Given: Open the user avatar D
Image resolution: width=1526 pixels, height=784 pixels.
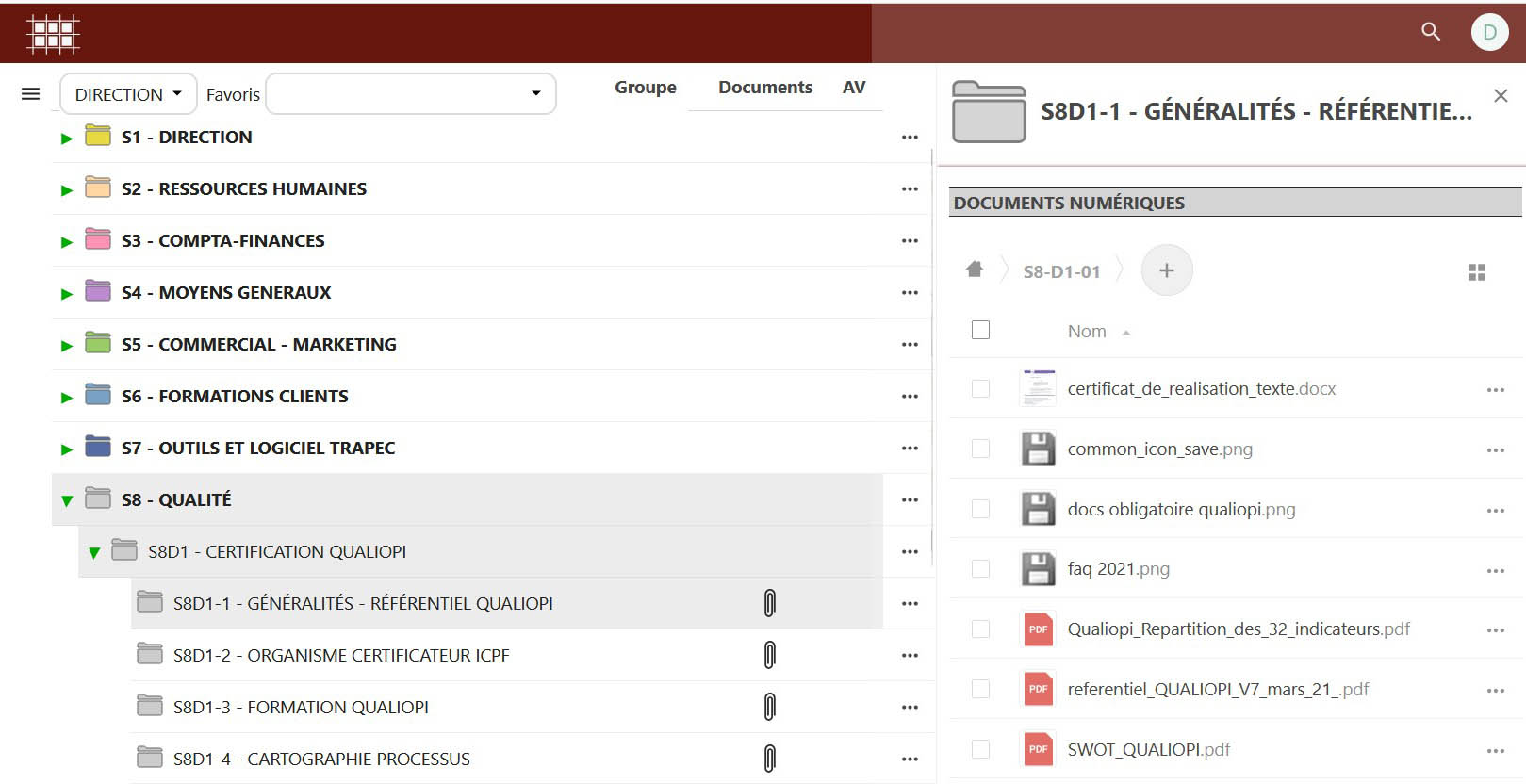Looking at the screenshot, I should [x=1489, y=32].
